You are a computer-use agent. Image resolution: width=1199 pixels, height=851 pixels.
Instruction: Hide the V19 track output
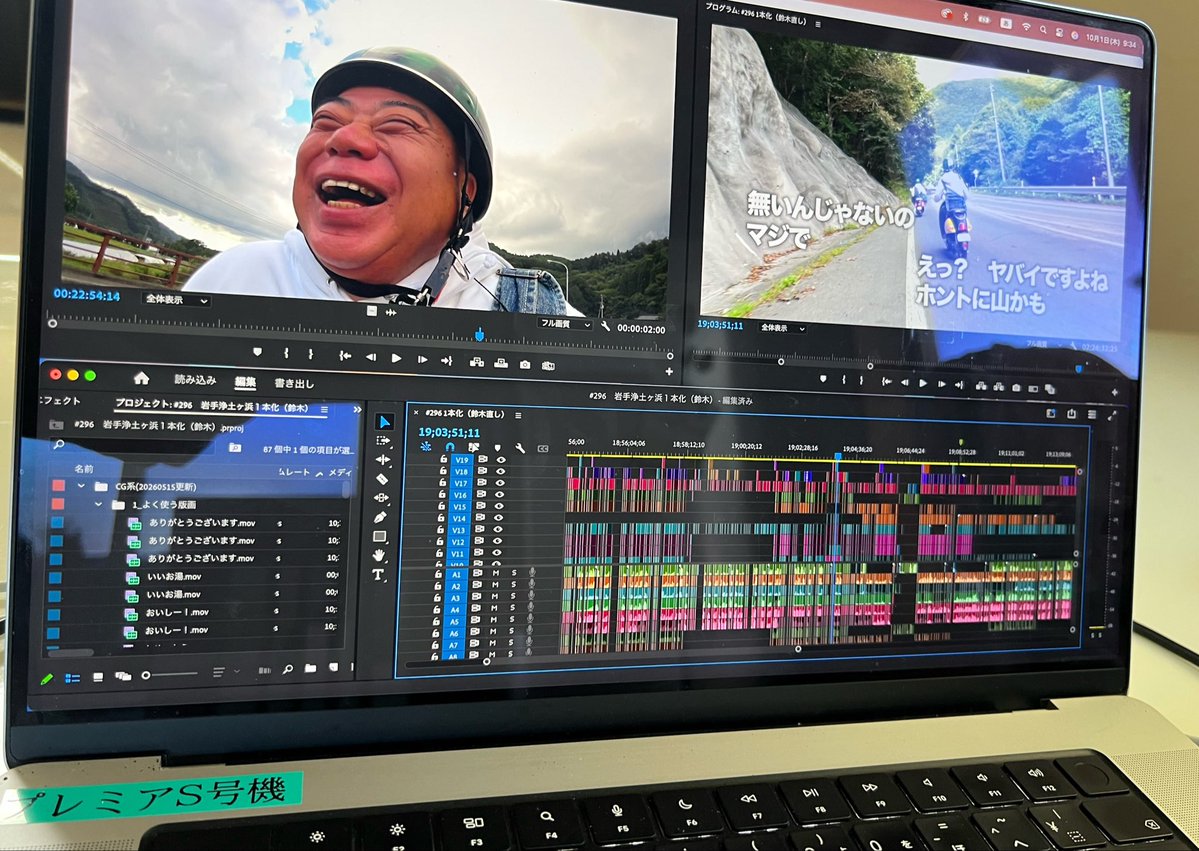click(x=501, y=460)
